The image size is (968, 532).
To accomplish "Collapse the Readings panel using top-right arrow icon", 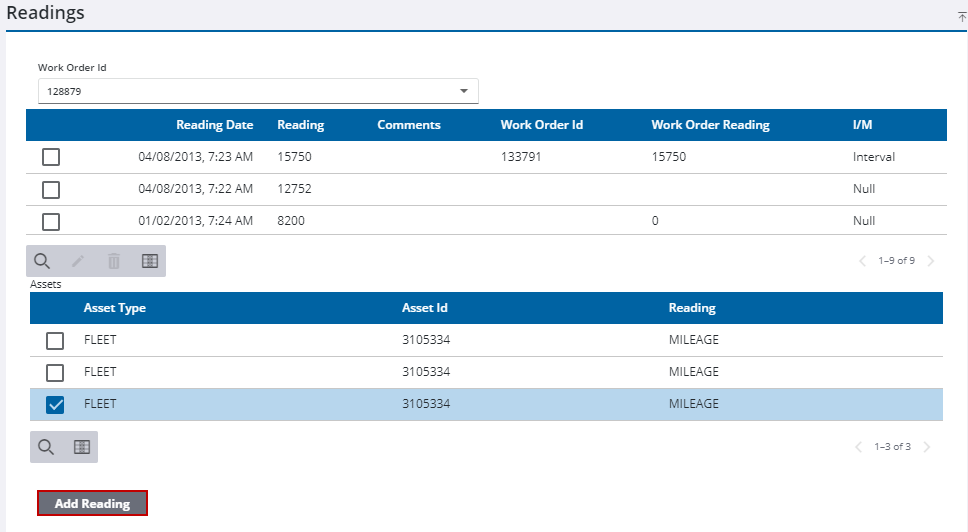I will click(961, 16).
